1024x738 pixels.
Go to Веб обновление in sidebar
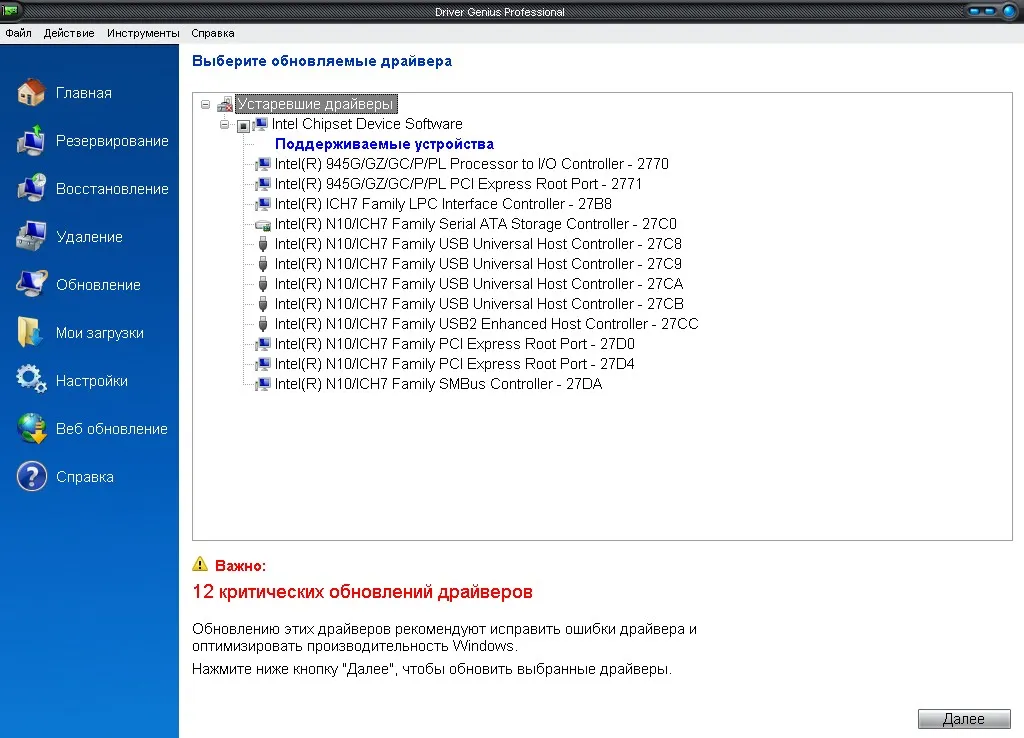click(112, 429)
